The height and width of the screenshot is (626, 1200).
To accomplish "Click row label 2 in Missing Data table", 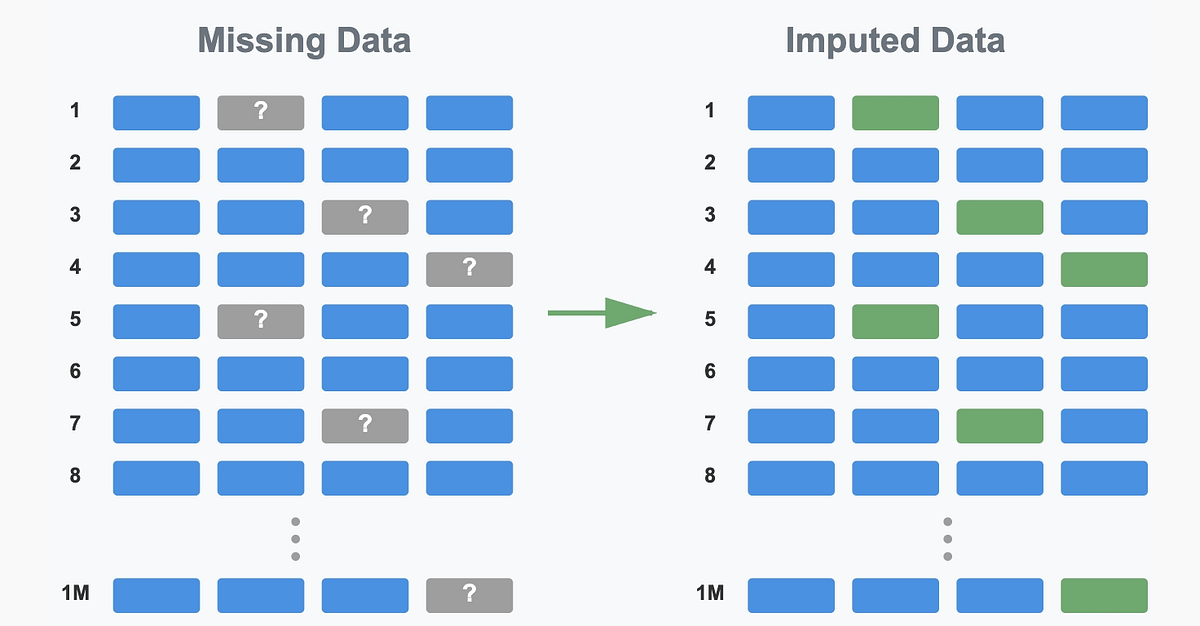I will point(75,162).
